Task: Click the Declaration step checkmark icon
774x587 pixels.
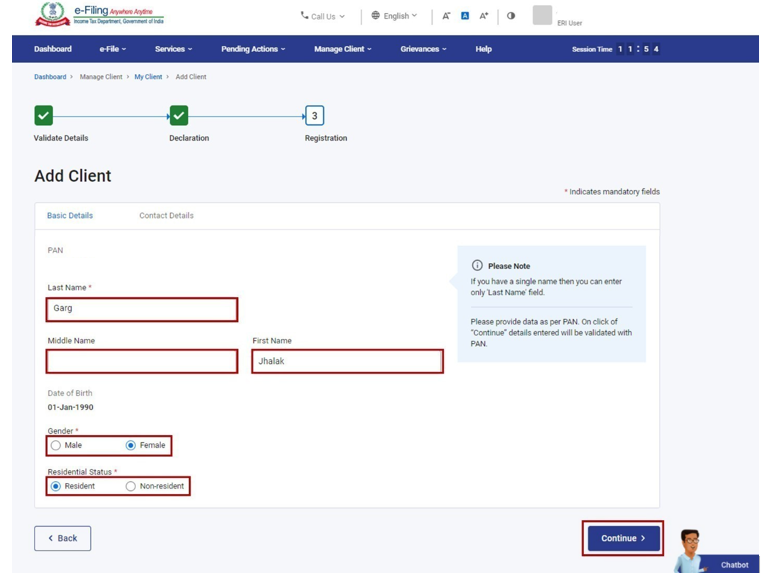Action: (179, 116)
